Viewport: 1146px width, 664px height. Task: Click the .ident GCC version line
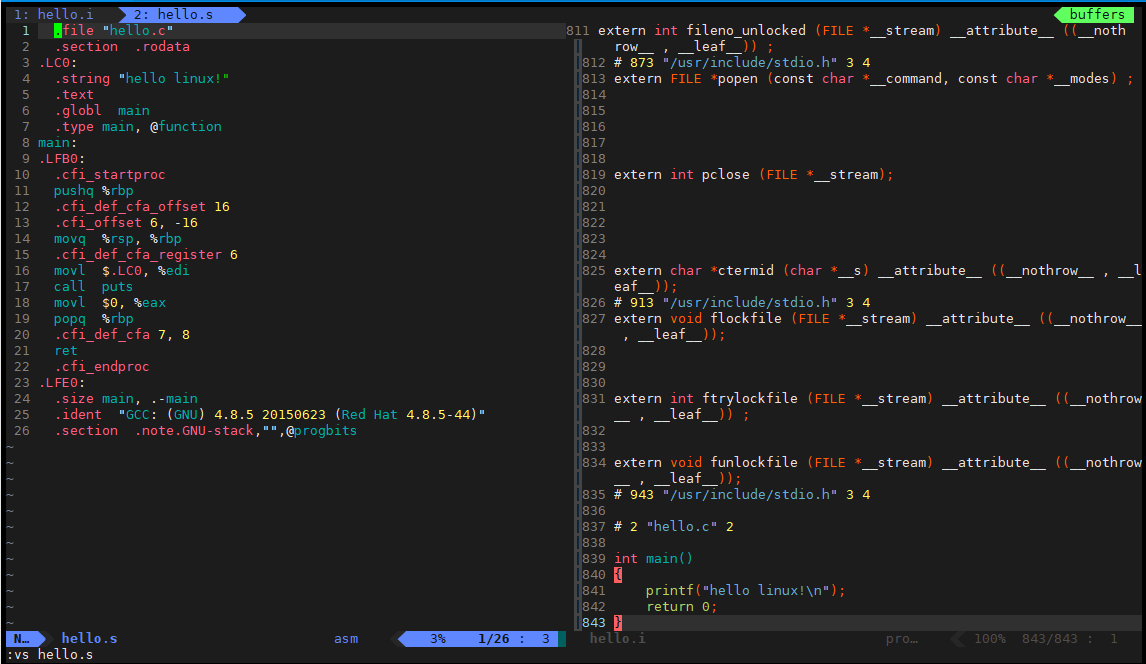coord(270,416)
